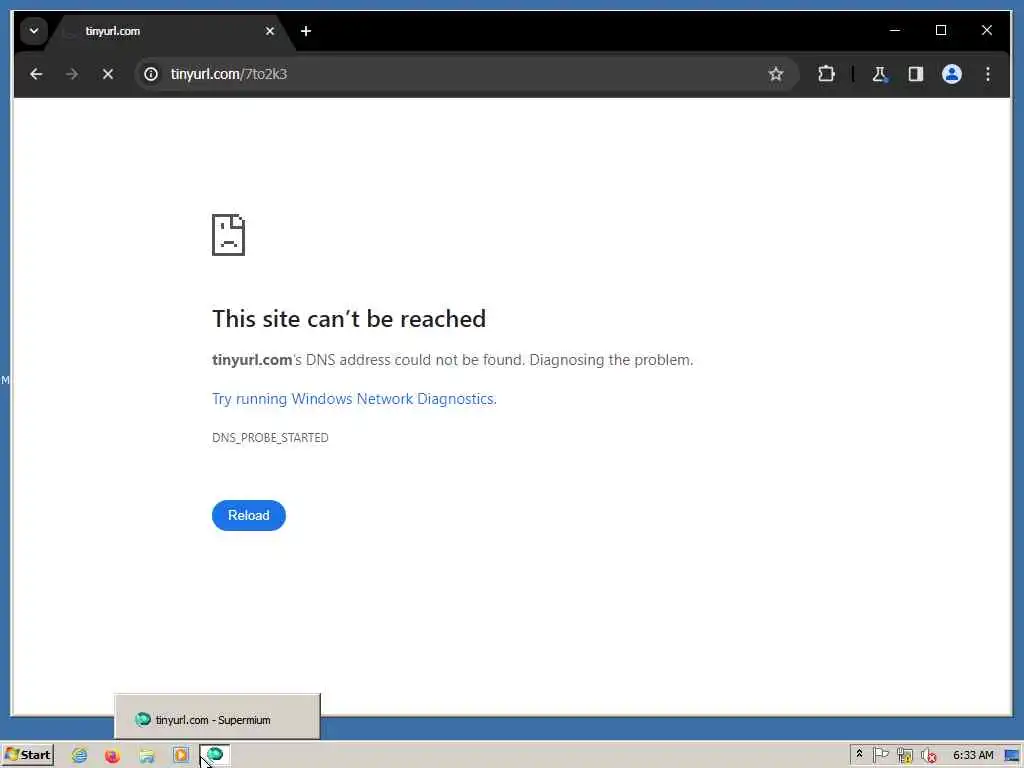Open the three-dot browser menu
Viewport: 1024px width, 768px height.
pyautogui.click(x=987, y=74)
